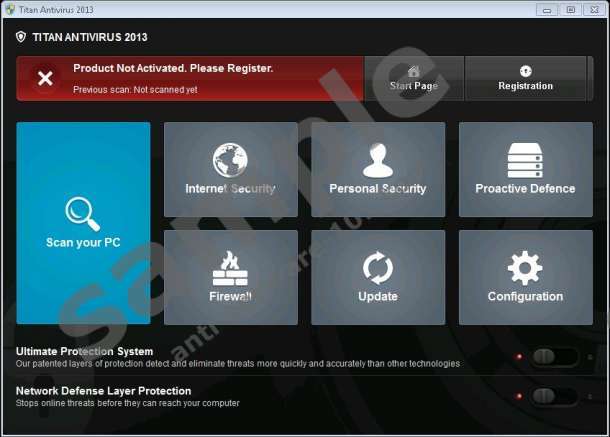Click the Titan Antivirus shield logo
This screenshot has height=437, width=610.
pos(21,37)
